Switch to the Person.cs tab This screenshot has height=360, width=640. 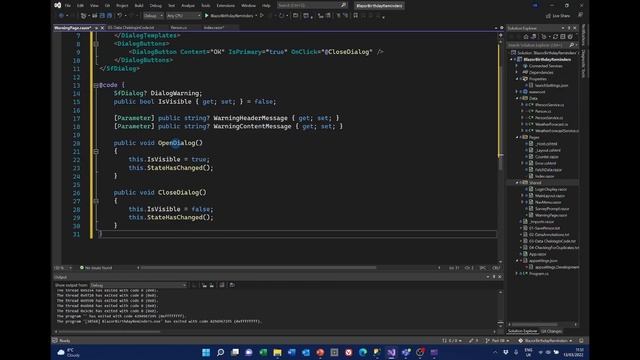coord(179,28)
